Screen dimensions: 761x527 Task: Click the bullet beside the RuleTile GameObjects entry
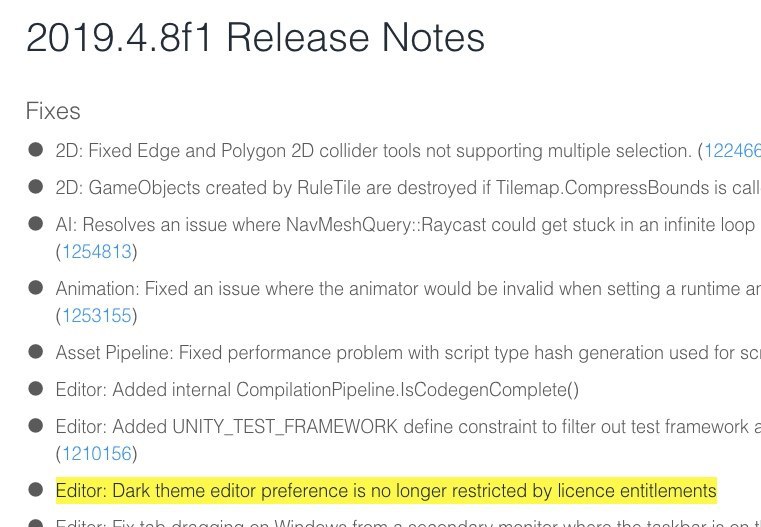pos(36,187)
